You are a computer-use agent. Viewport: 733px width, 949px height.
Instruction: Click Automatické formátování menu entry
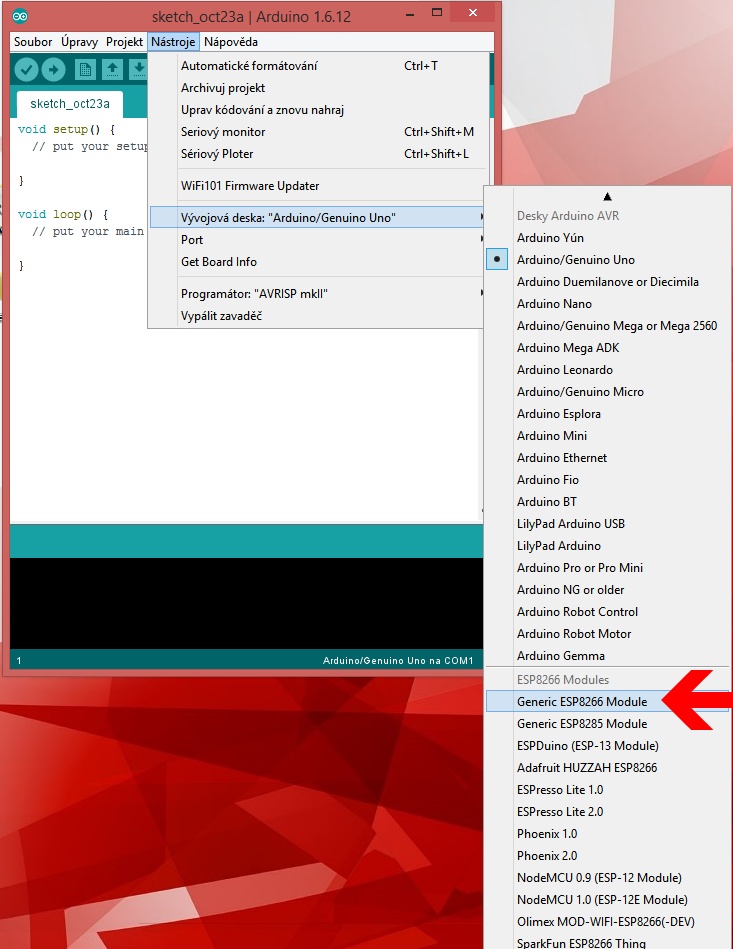click(249, 66)
